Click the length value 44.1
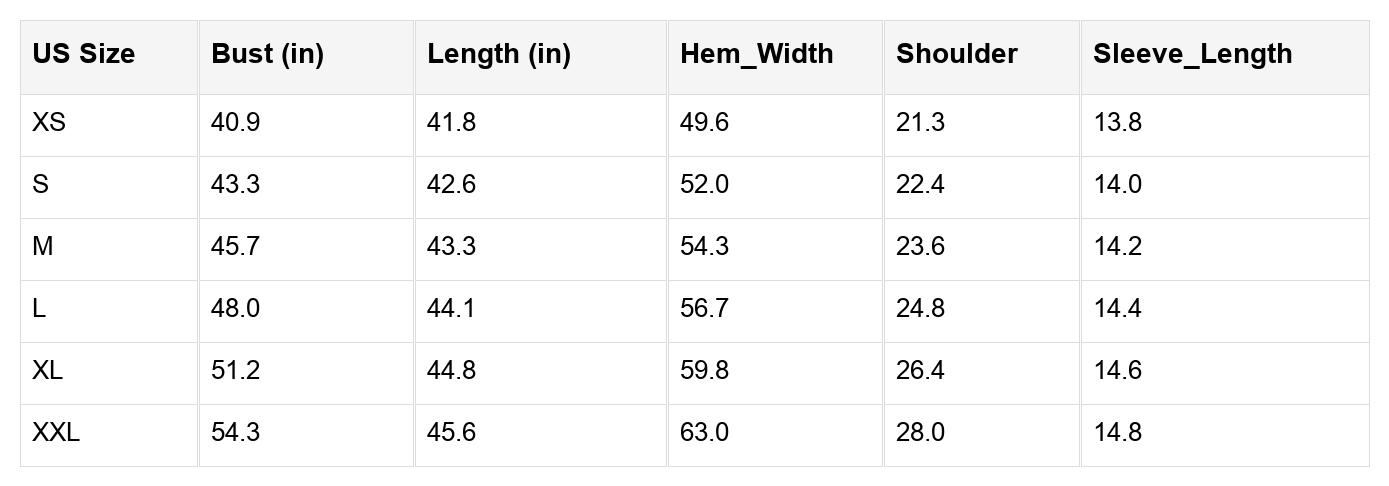The height and width of the screenshot is (486, 1389). 452,309
